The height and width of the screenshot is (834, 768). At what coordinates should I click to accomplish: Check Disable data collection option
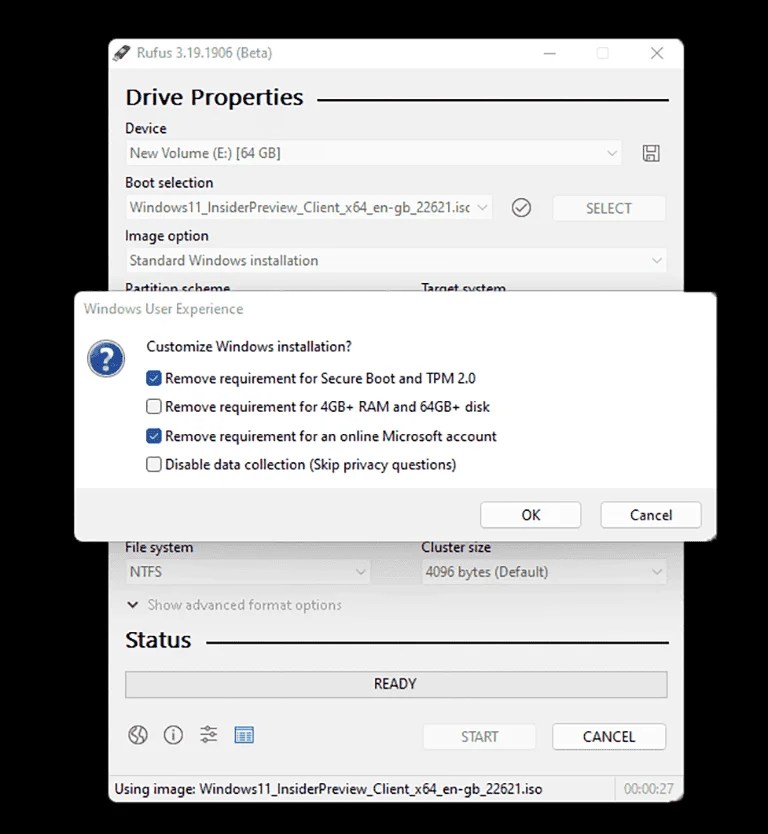[154, 464]
